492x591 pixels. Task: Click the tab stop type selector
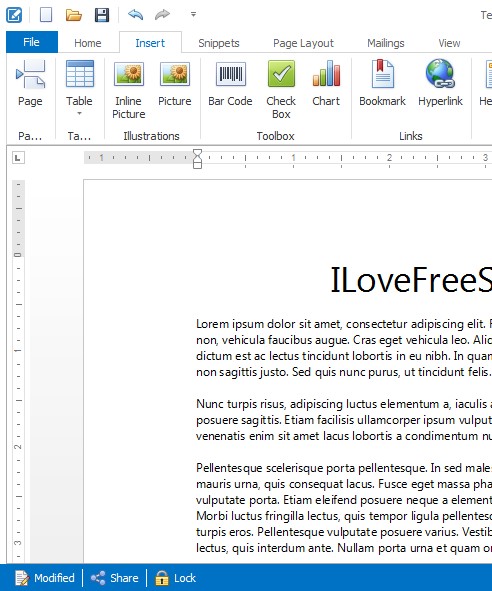click(18, 158)
